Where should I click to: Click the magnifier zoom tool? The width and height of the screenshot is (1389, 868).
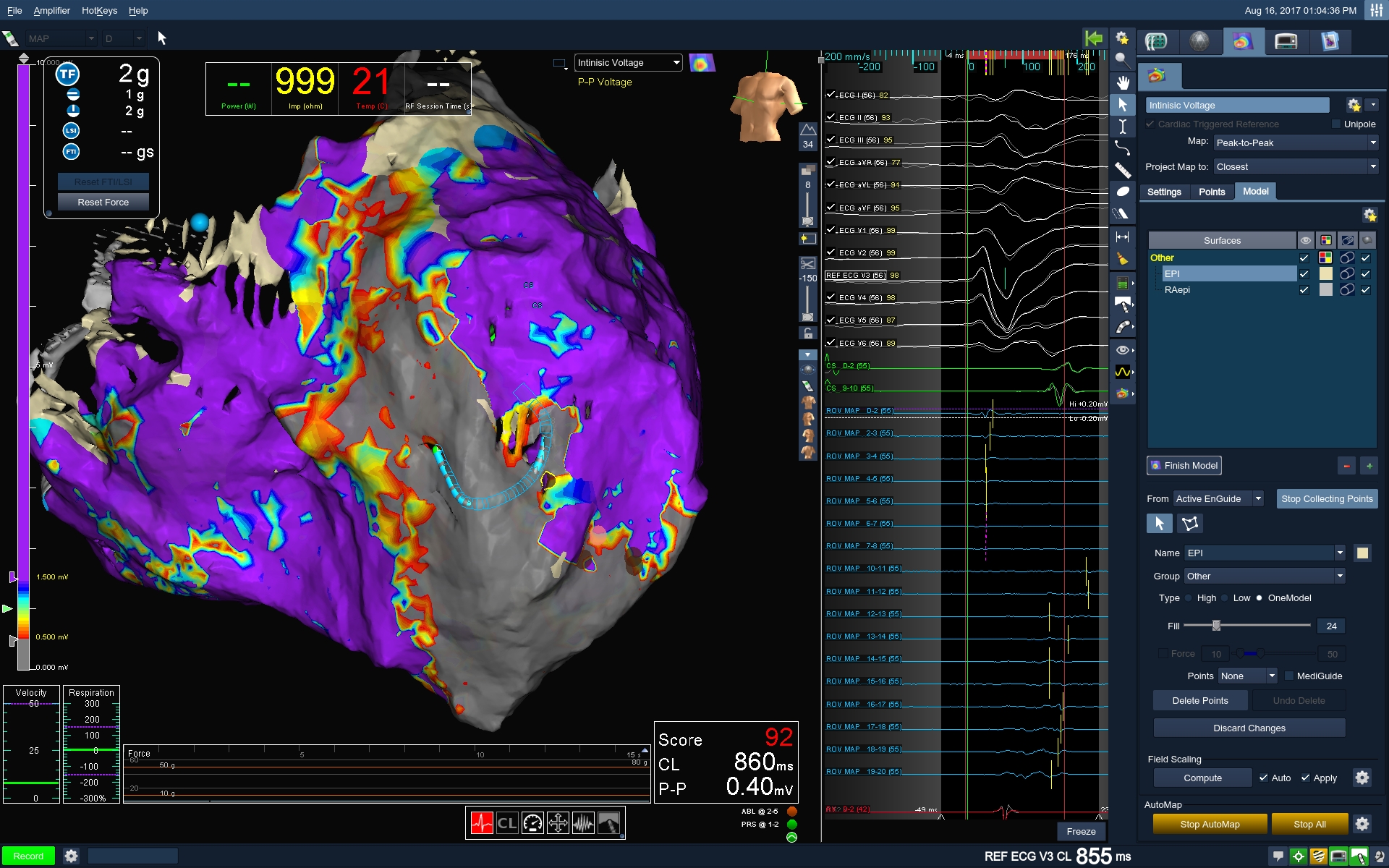(x=1122, y=60)
